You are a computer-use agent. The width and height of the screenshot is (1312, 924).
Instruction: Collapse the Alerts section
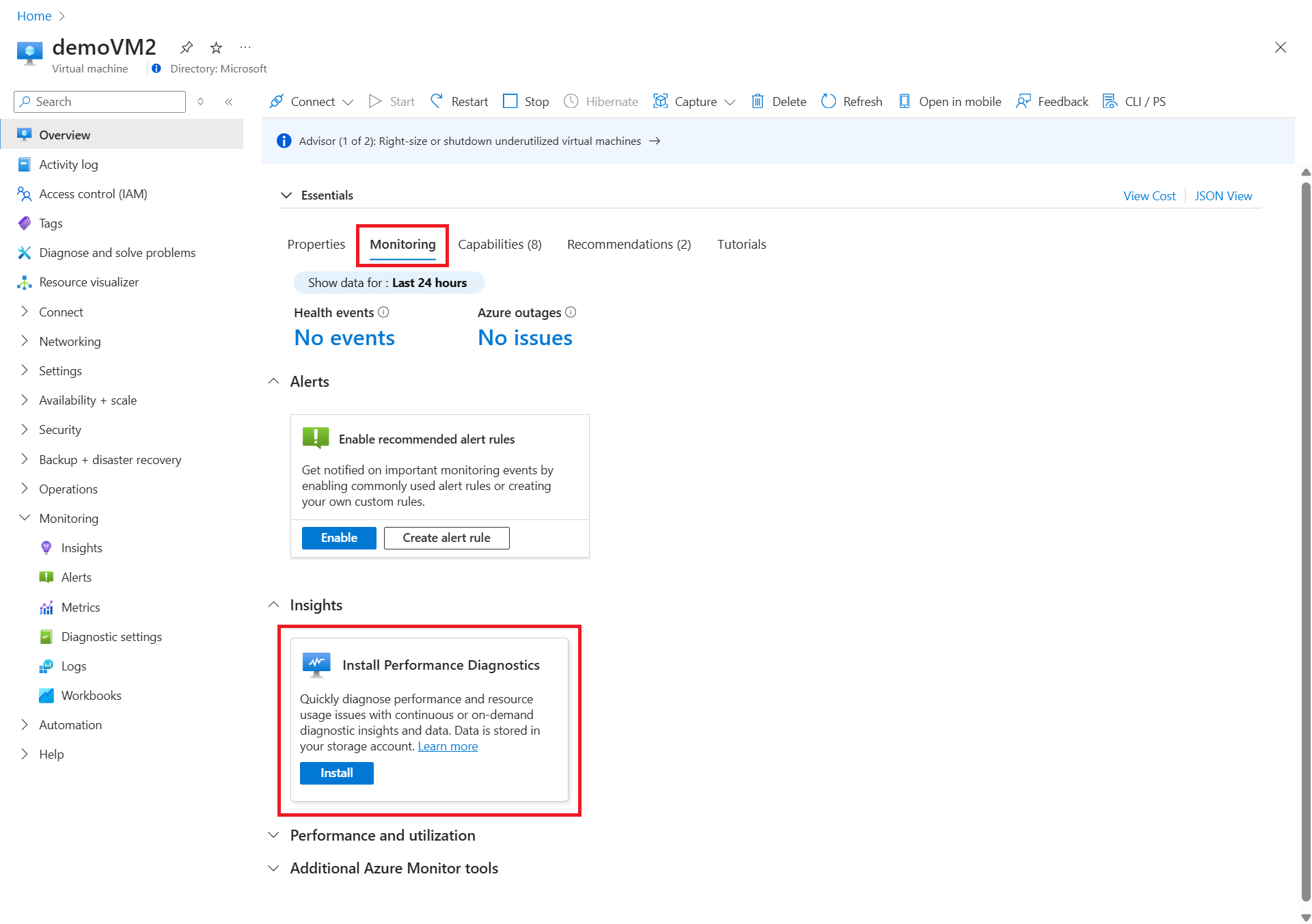pos(274,381)
